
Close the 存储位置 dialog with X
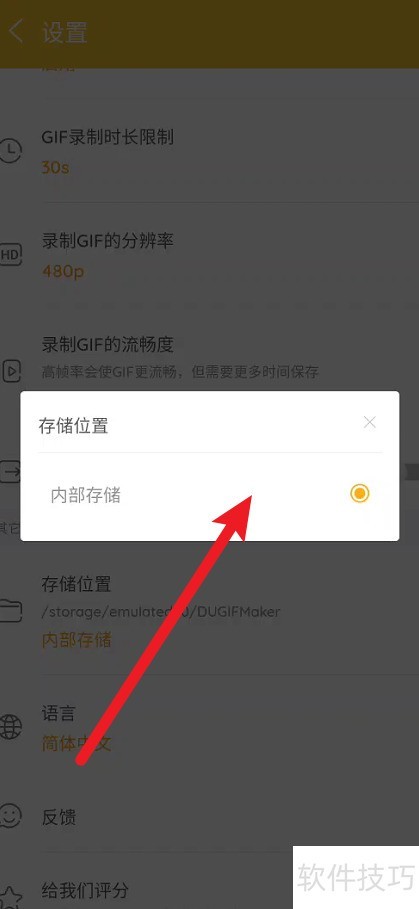370,423
